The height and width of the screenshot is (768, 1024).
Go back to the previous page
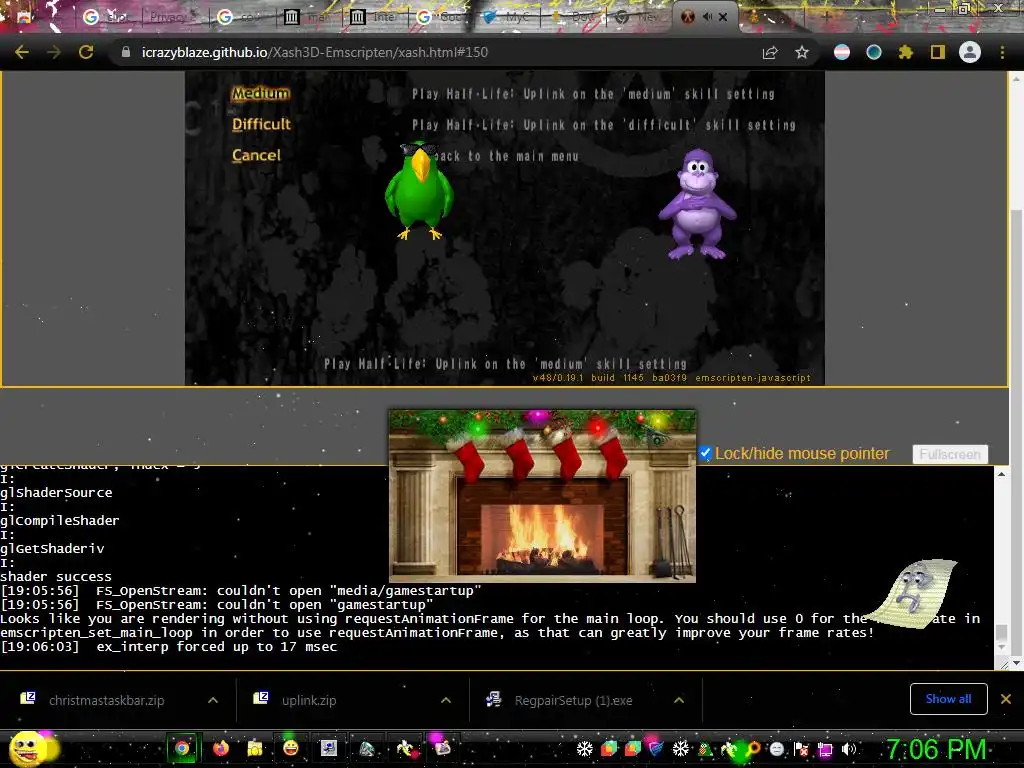pos(22,52)
